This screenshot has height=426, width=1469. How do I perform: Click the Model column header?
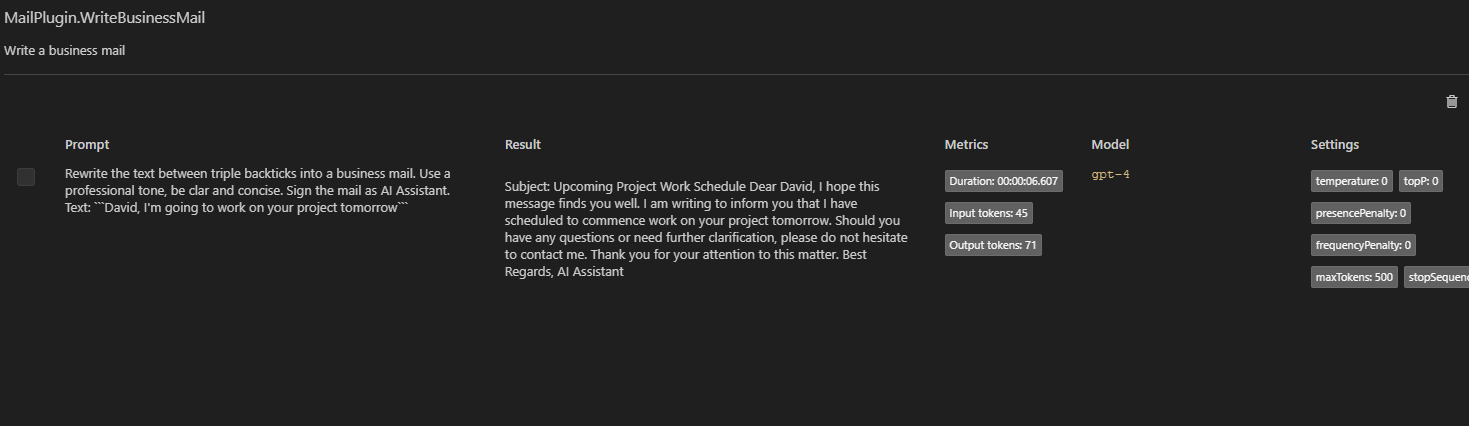tap(1110, 145)
